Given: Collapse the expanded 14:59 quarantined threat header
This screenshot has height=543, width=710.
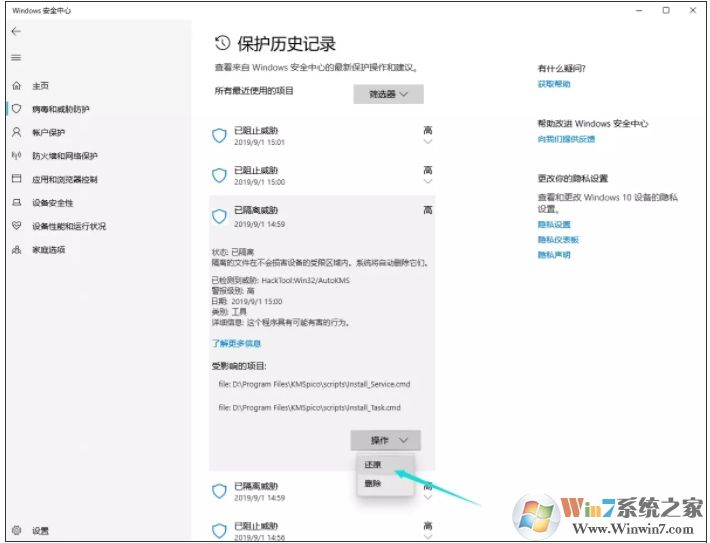Looking at the screenshot, I should pos(322,216).
